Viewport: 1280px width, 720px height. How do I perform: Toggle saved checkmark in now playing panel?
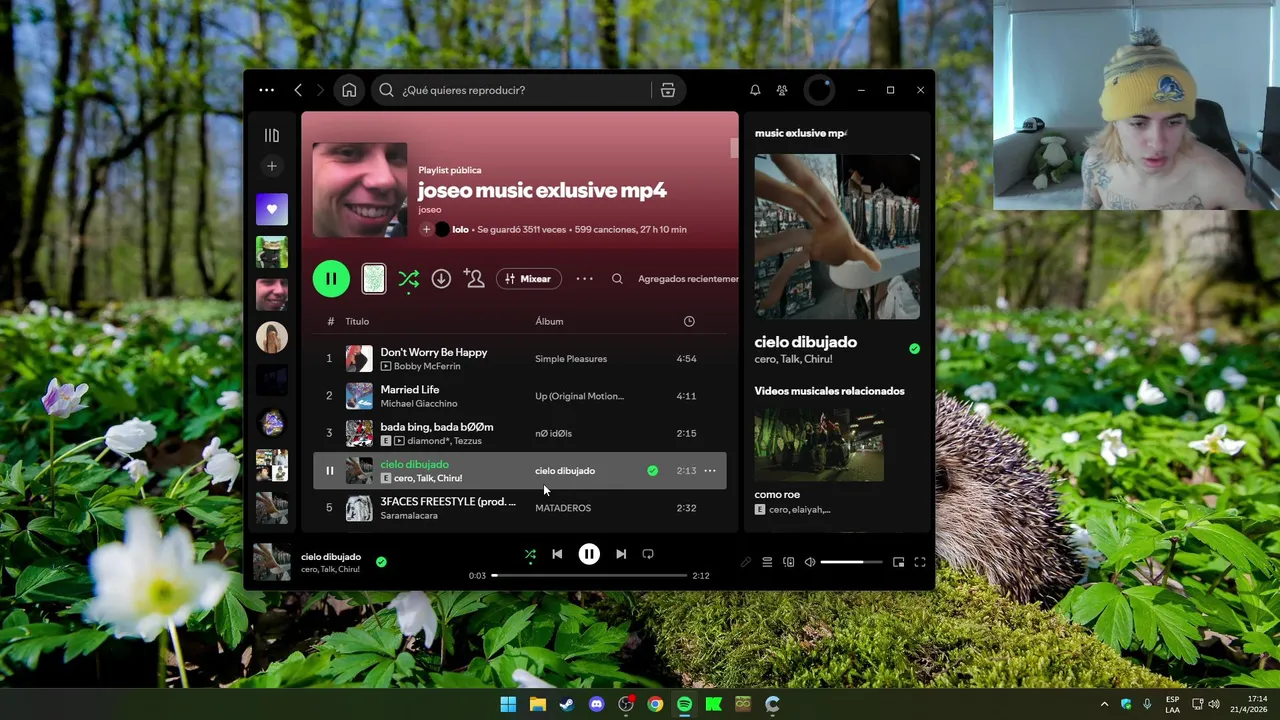click(x=914, y=349)
